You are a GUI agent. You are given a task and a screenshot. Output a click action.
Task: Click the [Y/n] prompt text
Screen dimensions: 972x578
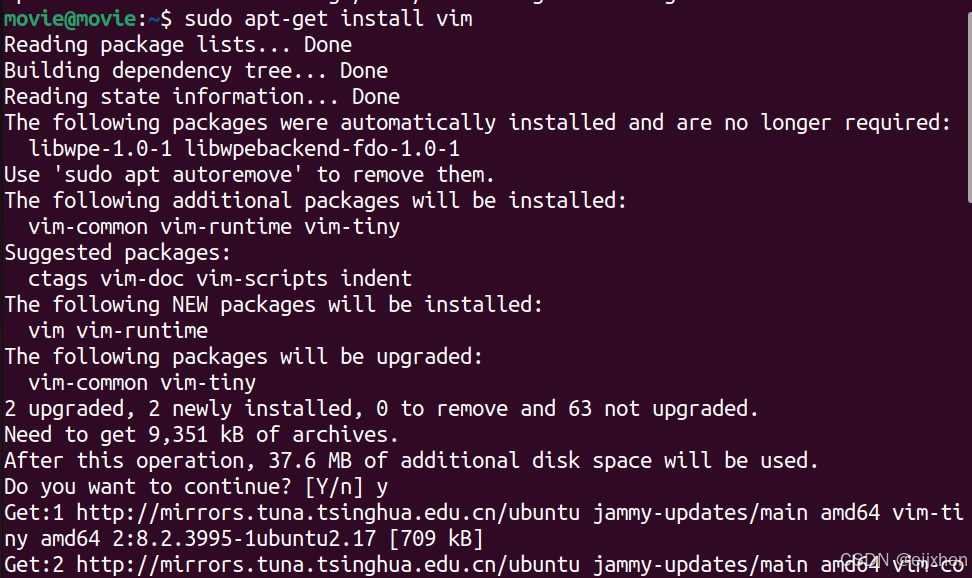coord(334,487)
